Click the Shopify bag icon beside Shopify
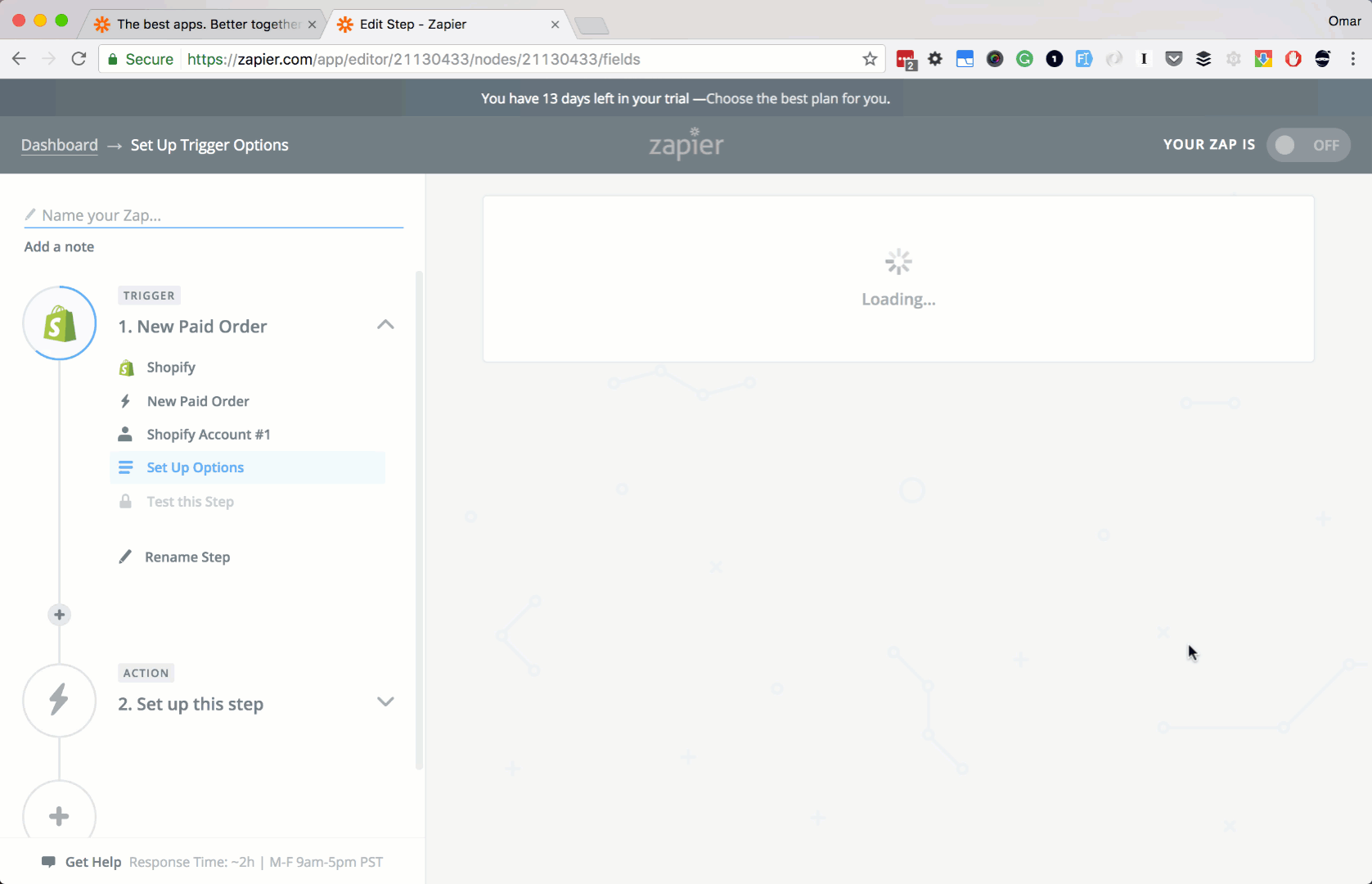This screenshot has height=884, width=1372. coord(126,368)
